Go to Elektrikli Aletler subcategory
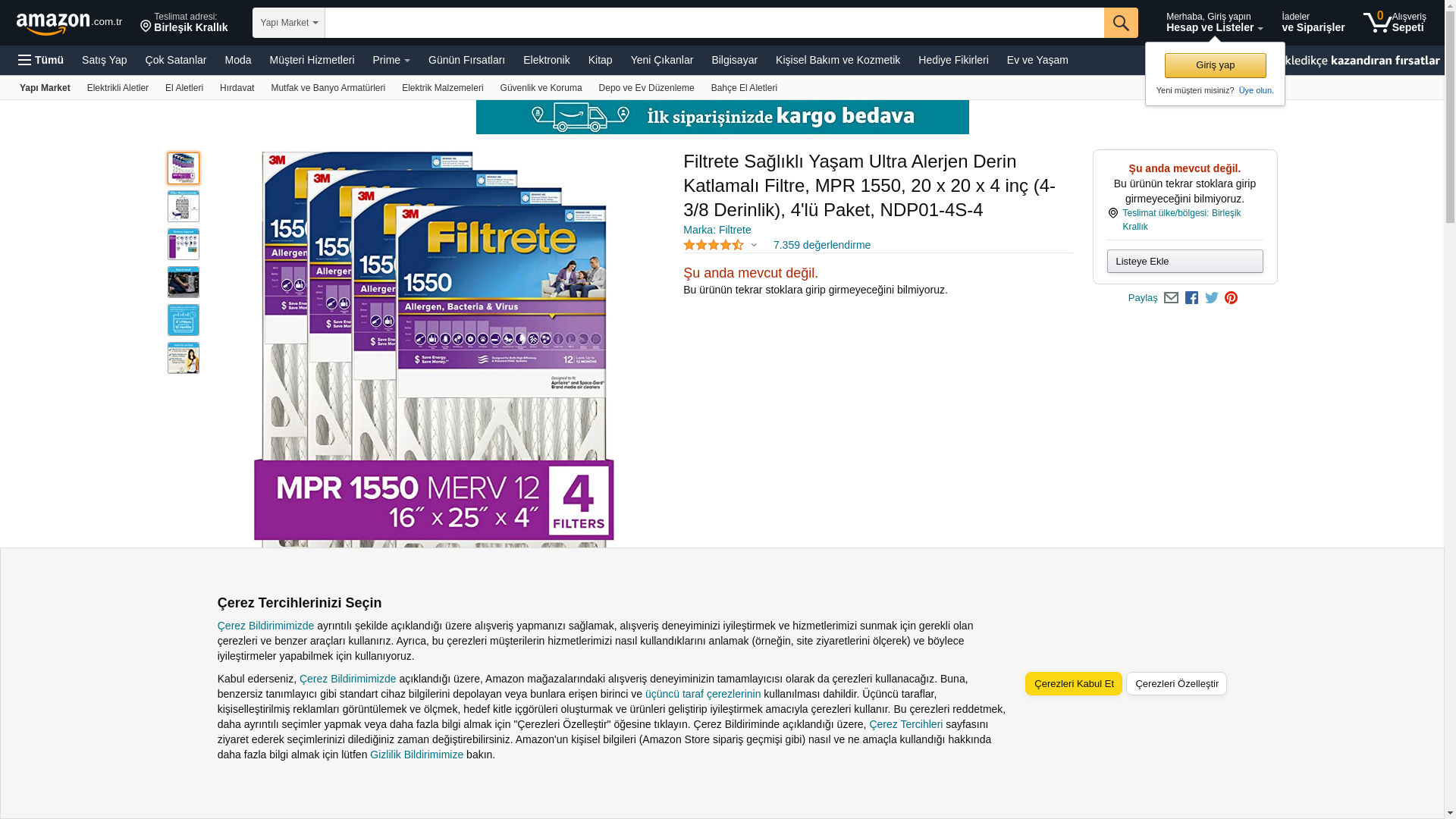This screenshot has width=1456, height=819. [118, 88]
